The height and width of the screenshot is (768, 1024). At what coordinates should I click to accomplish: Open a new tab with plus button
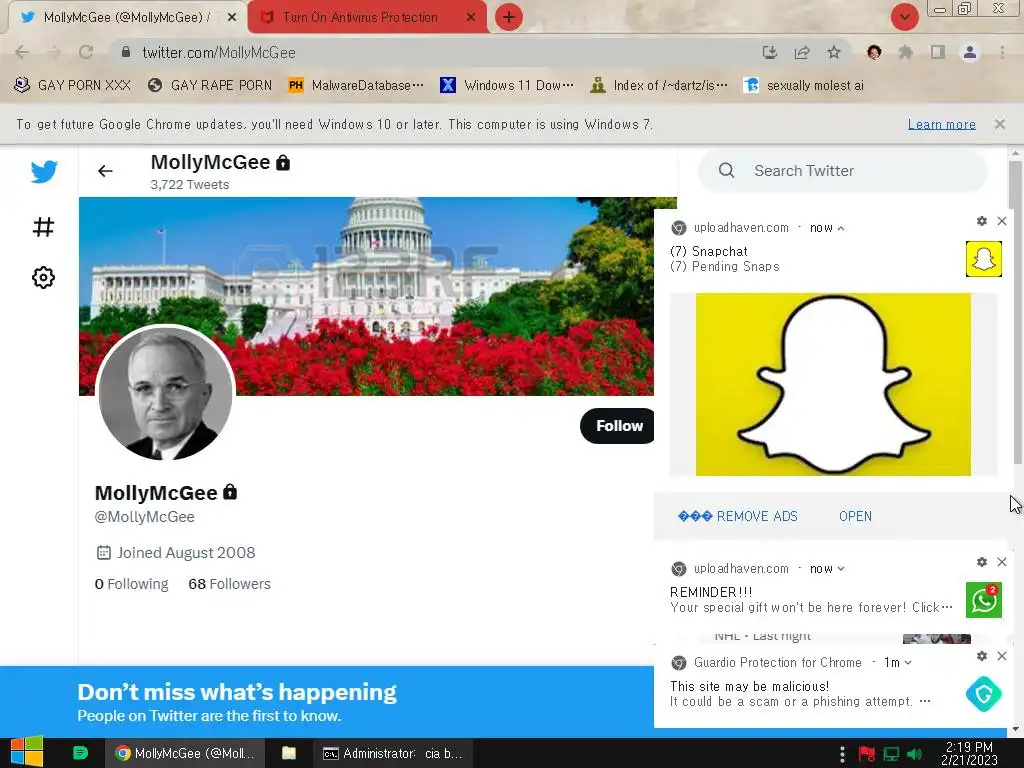pos(509,18)
